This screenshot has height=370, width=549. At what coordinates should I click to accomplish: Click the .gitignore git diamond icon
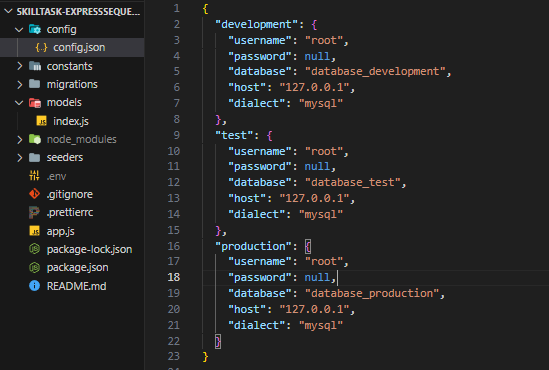tap(34, 194)
